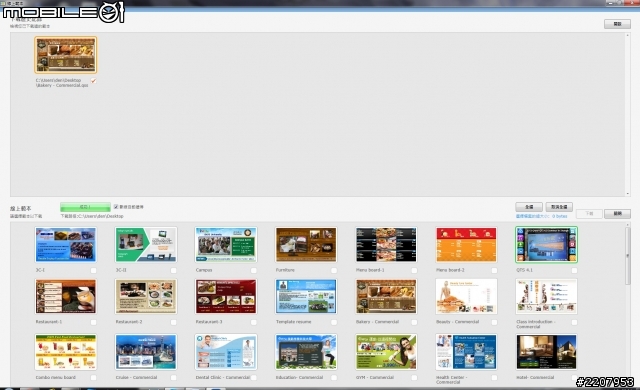Viewport: 640px width, 390px height.
Task: Tick the QTS 4.1 template checkbox
Action: (x=574, y=270)
